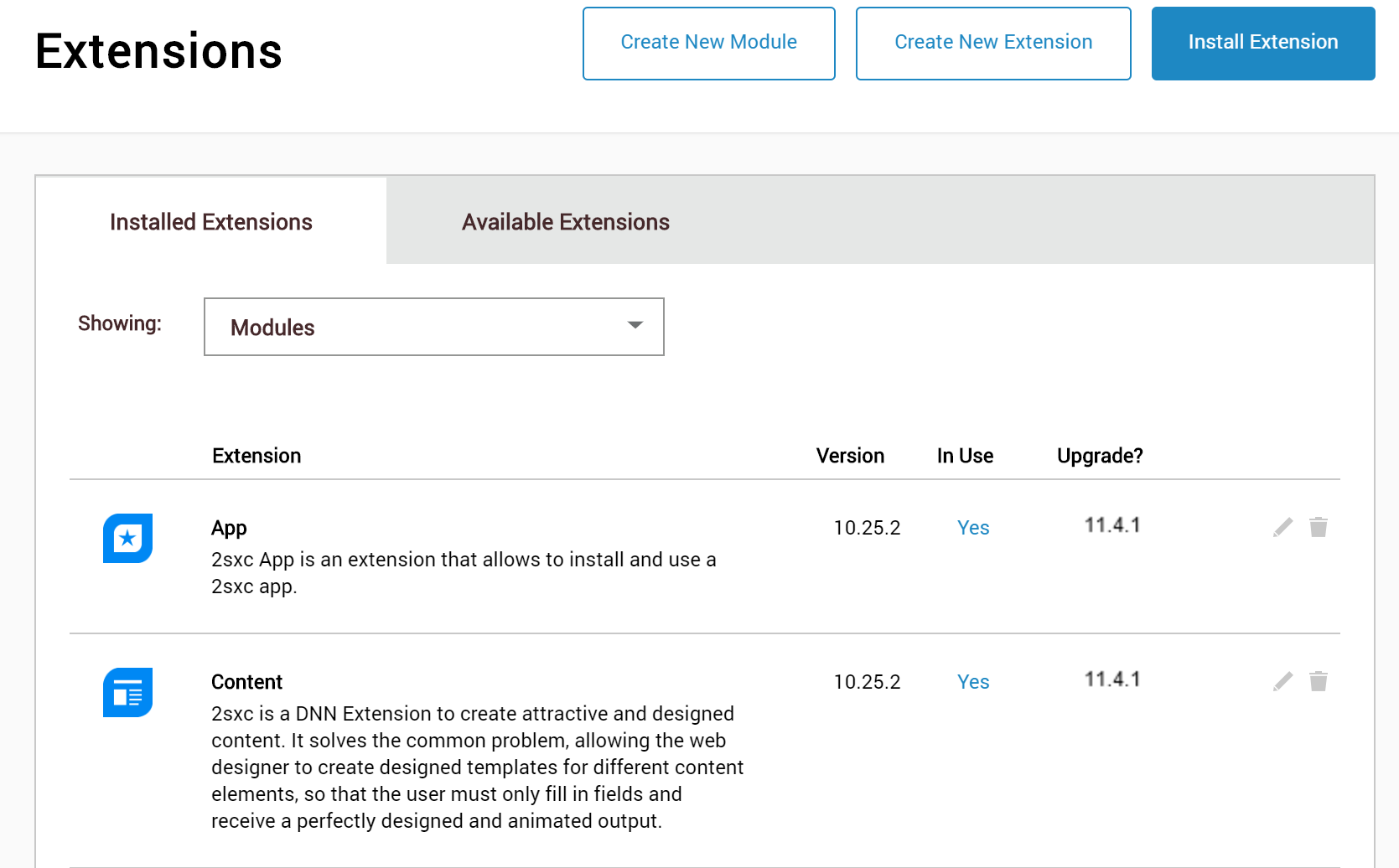Image resolution: width=1399 pixels, height=868 pixels.
Task: Open the Yes in-use link for Content
Action: pos(972,682)
